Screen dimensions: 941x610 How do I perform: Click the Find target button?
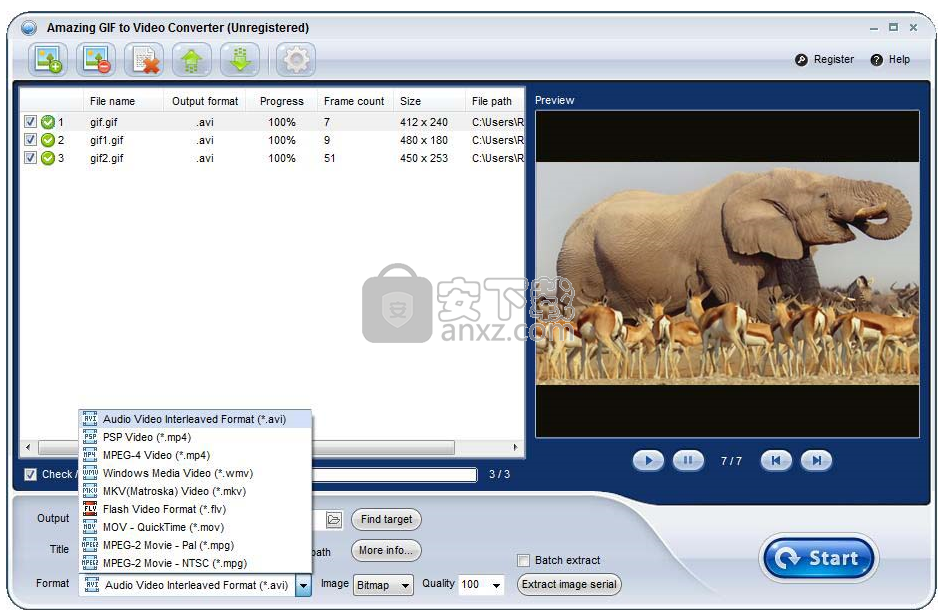tap(386, 519)
